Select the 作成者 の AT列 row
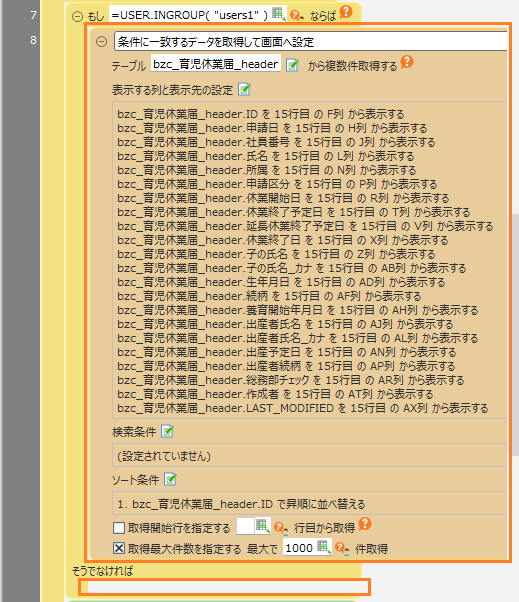Image resolution: width=519 pixels, height=602 pixels. 275,394
